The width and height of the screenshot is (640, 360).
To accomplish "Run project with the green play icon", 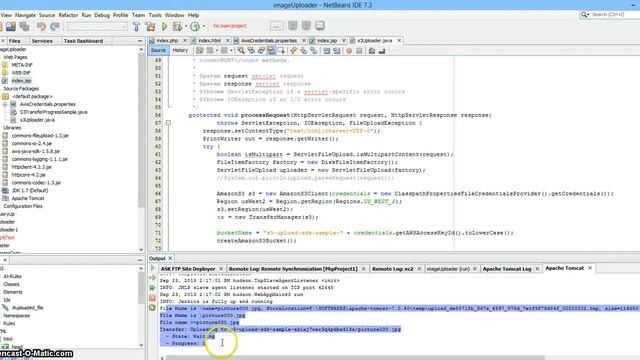I will (164, 27).
